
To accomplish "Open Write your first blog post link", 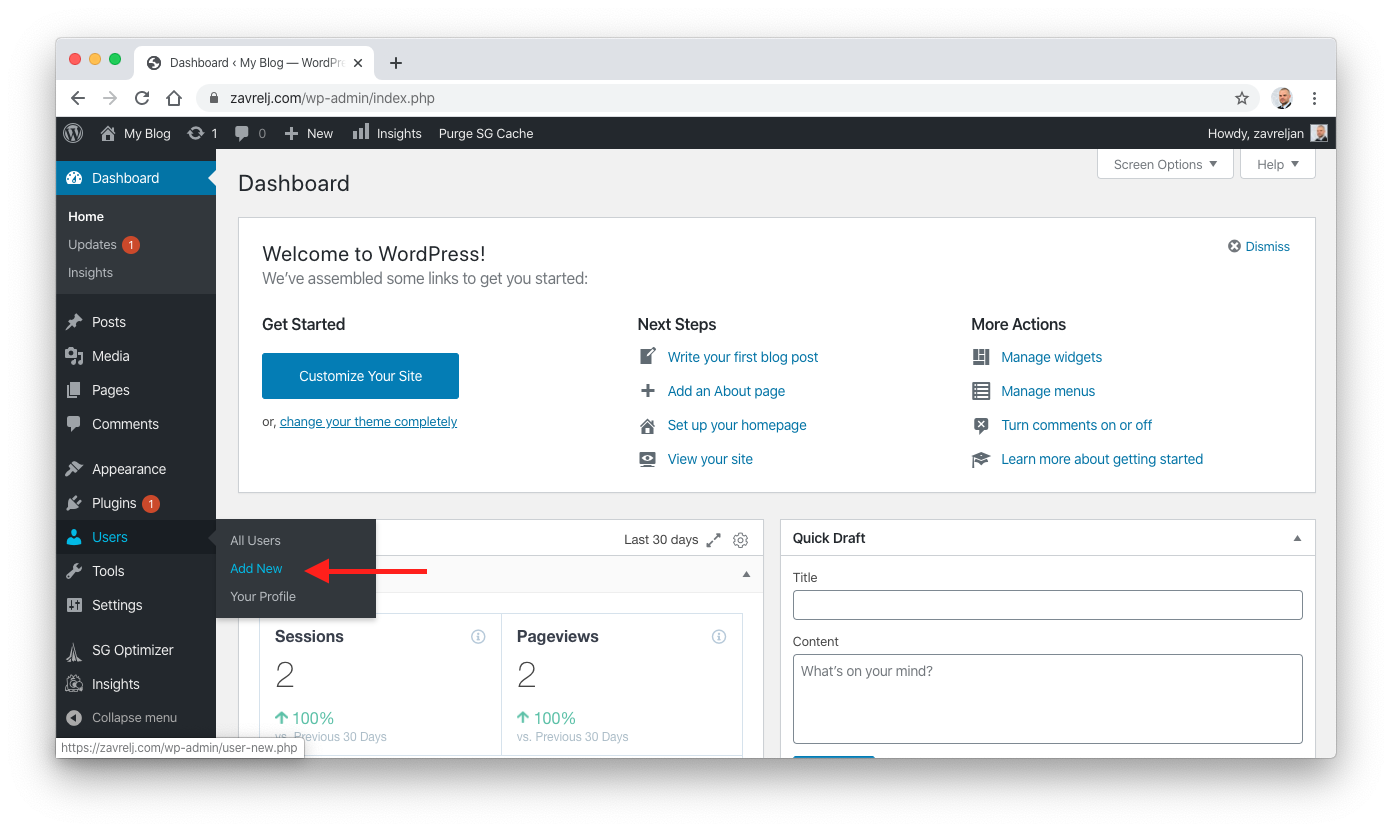I will pyautogui.click(x=743, y=357).
